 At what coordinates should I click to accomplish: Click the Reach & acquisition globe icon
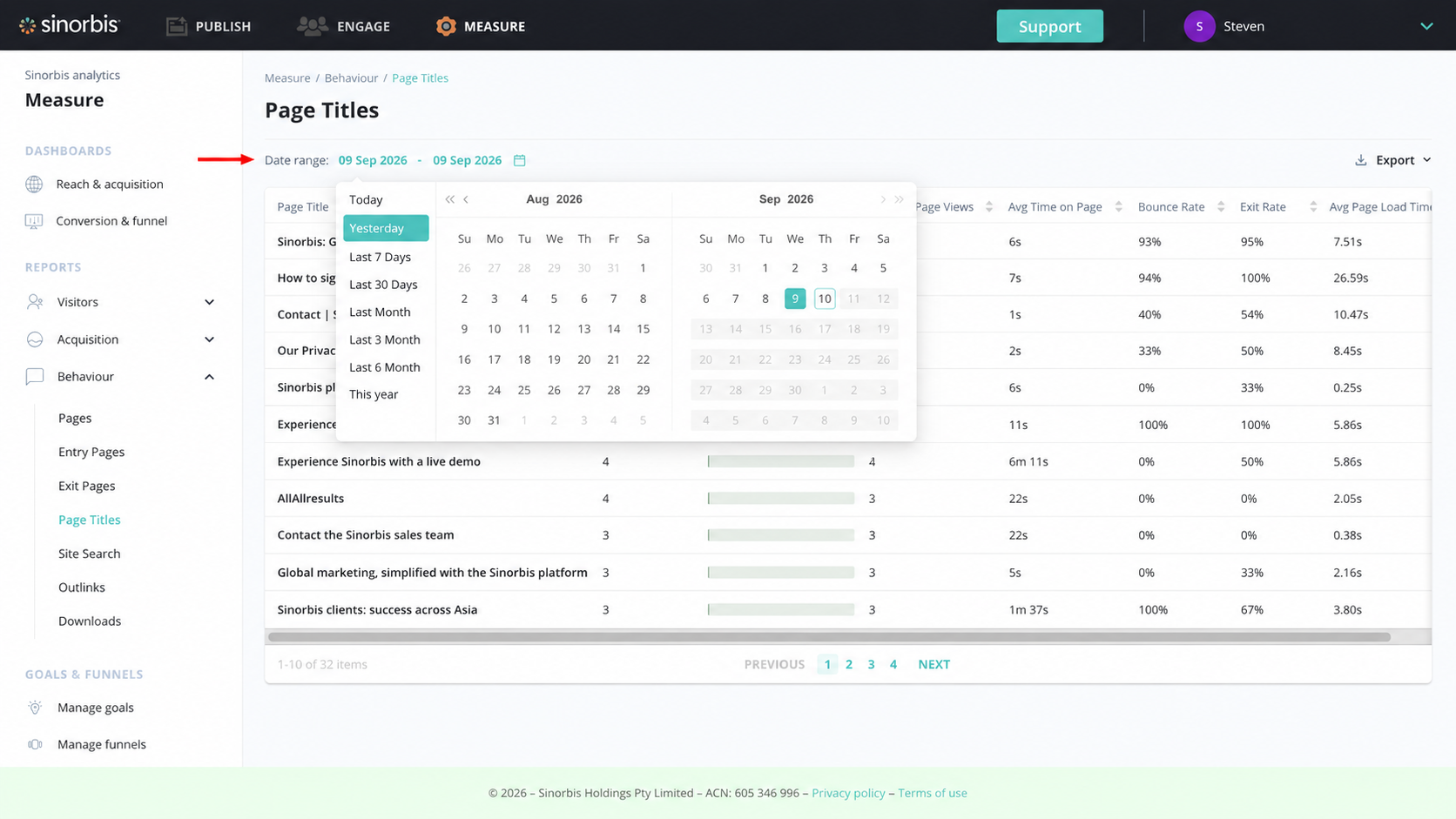[x=34, y=185]
